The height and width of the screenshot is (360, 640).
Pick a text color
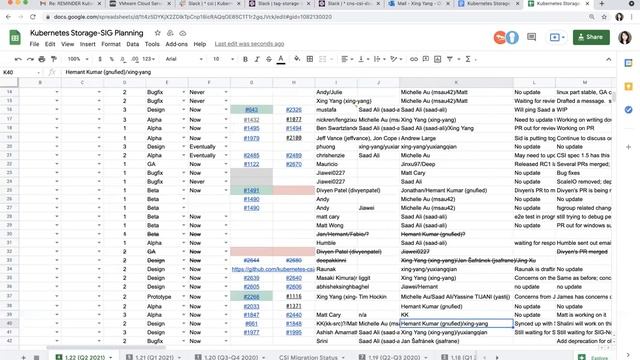281,59
